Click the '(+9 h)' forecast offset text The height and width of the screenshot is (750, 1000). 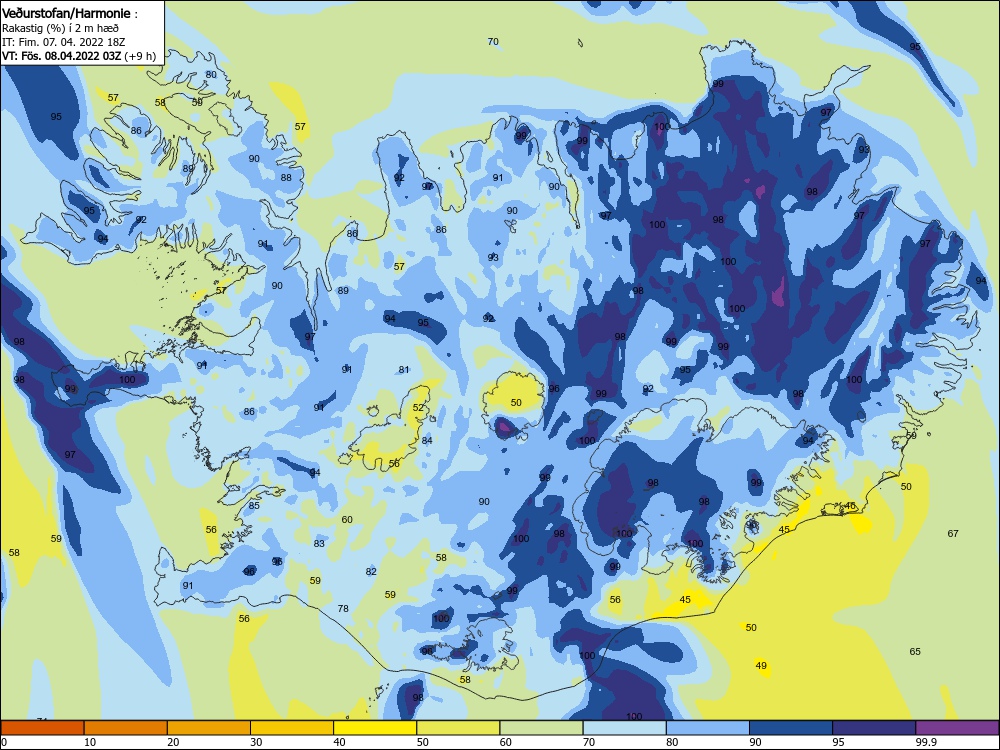(x=140, y=56)
